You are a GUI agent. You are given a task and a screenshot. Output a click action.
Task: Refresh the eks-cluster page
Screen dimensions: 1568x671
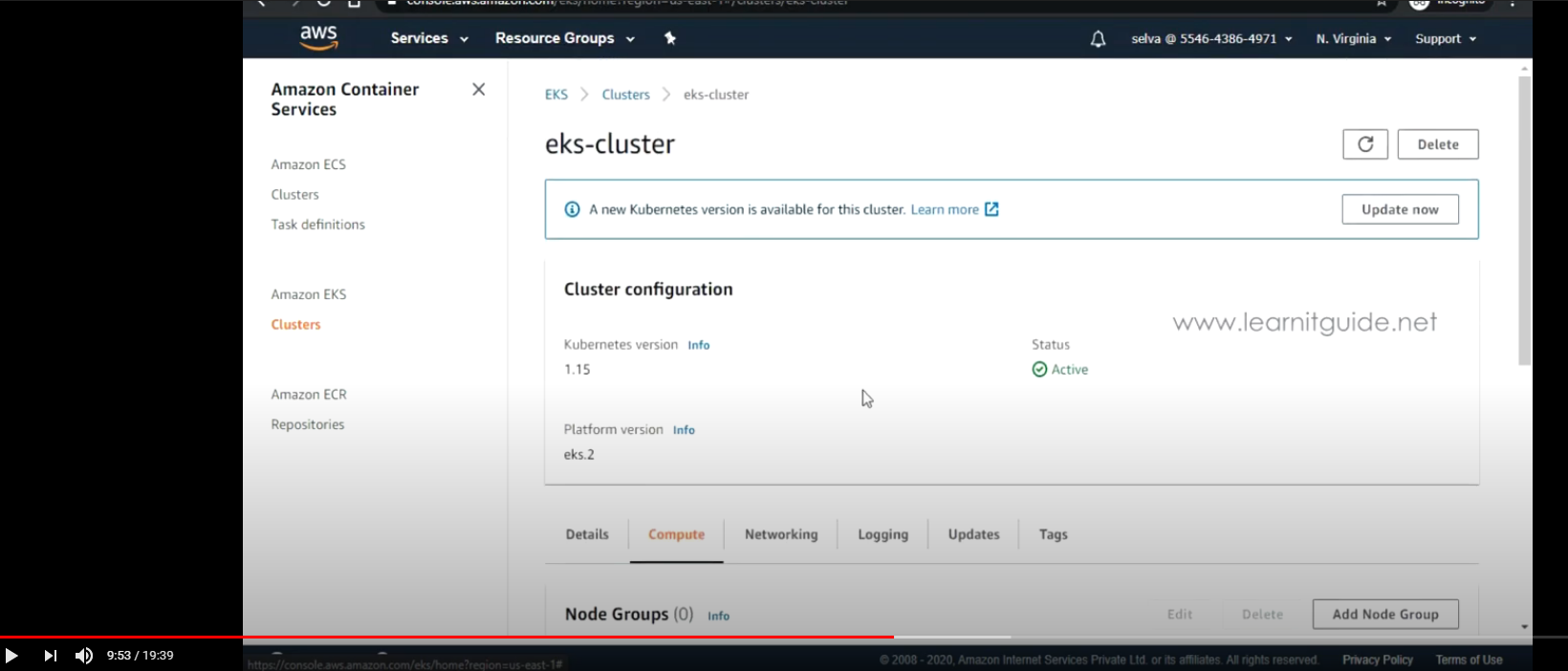1365,144
